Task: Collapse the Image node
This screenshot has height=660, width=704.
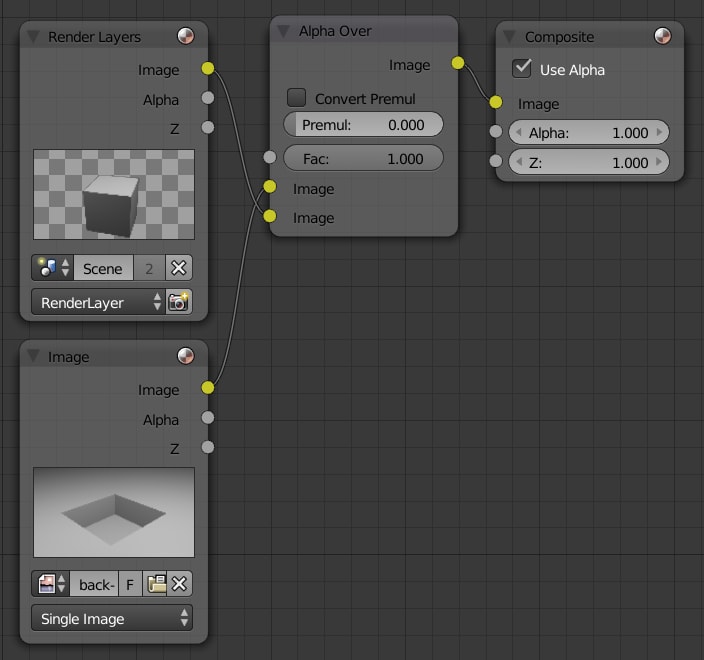Action: tap(33, 356)
